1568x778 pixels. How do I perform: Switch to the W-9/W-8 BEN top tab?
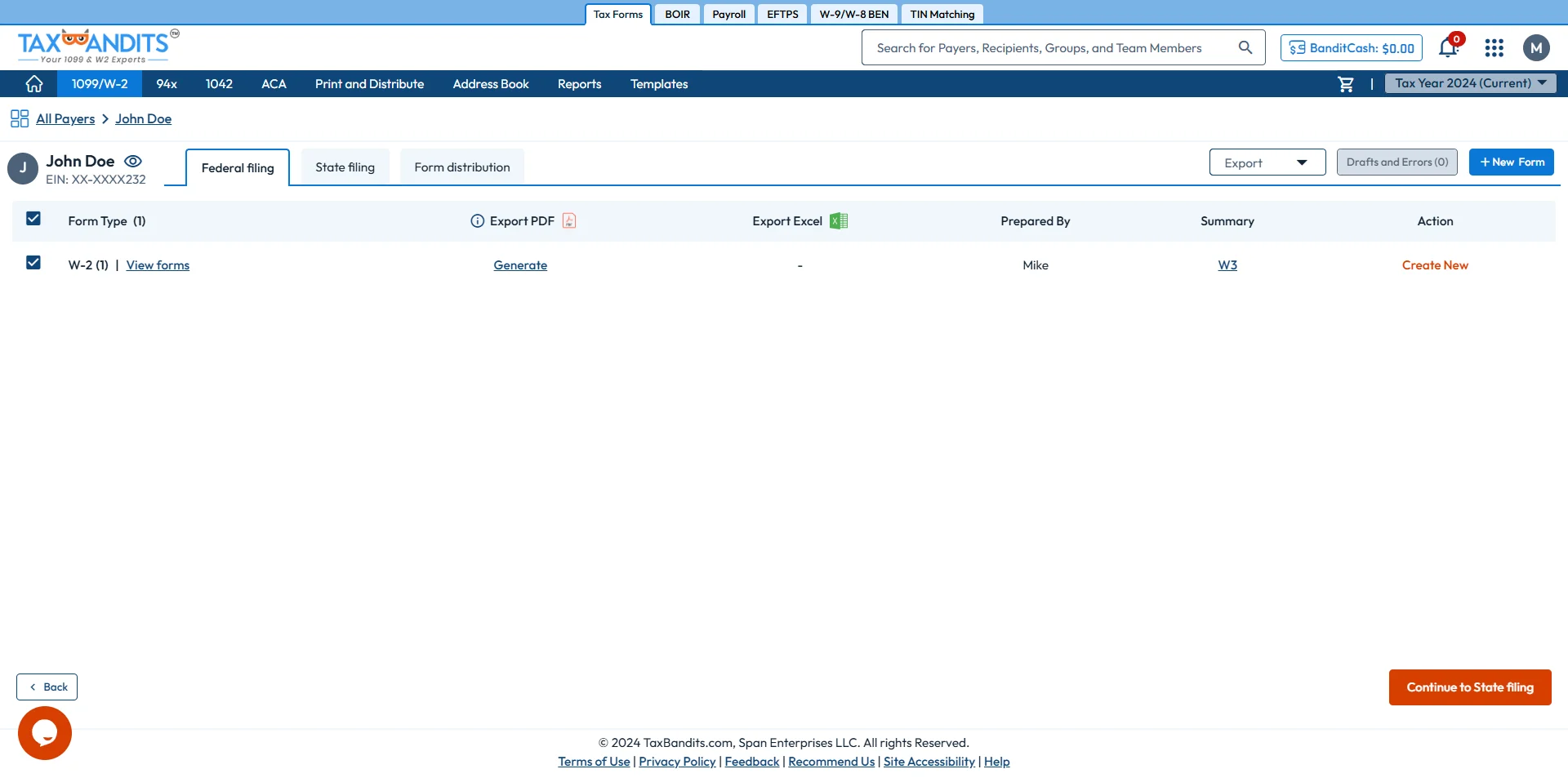(x=854, y=15)
